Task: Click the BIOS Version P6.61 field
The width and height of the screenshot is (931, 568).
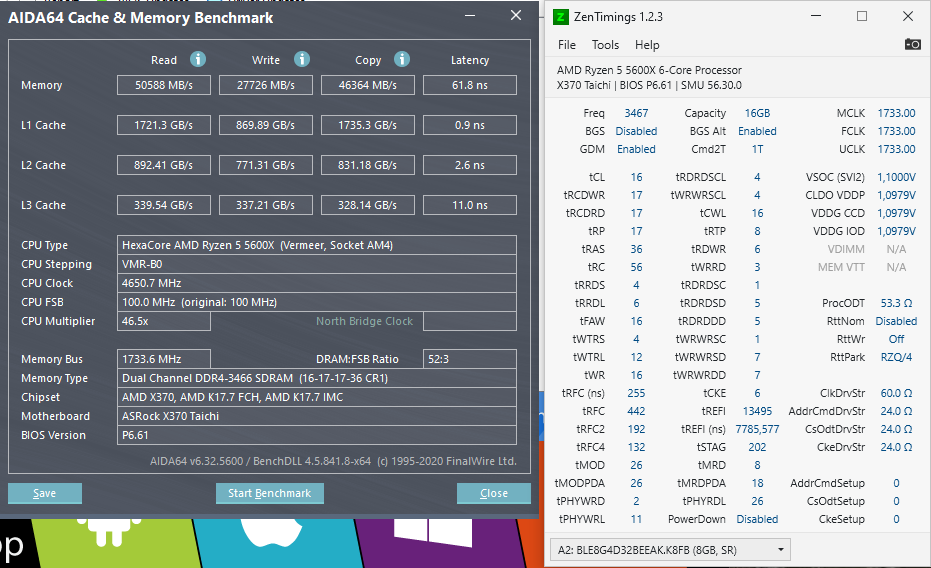Action: coord(316,435)
